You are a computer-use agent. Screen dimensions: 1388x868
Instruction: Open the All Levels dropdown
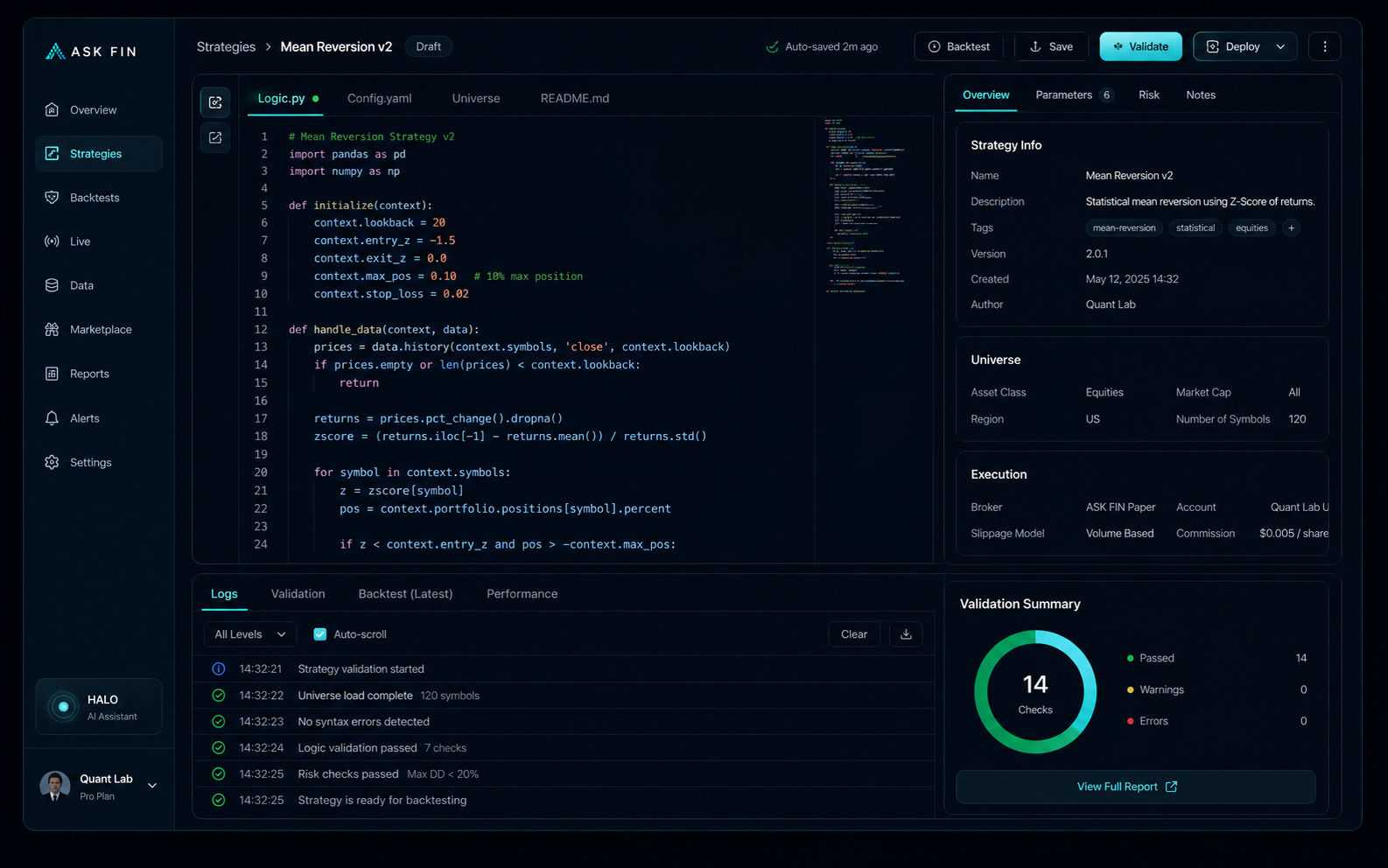(x=250, y=634)
